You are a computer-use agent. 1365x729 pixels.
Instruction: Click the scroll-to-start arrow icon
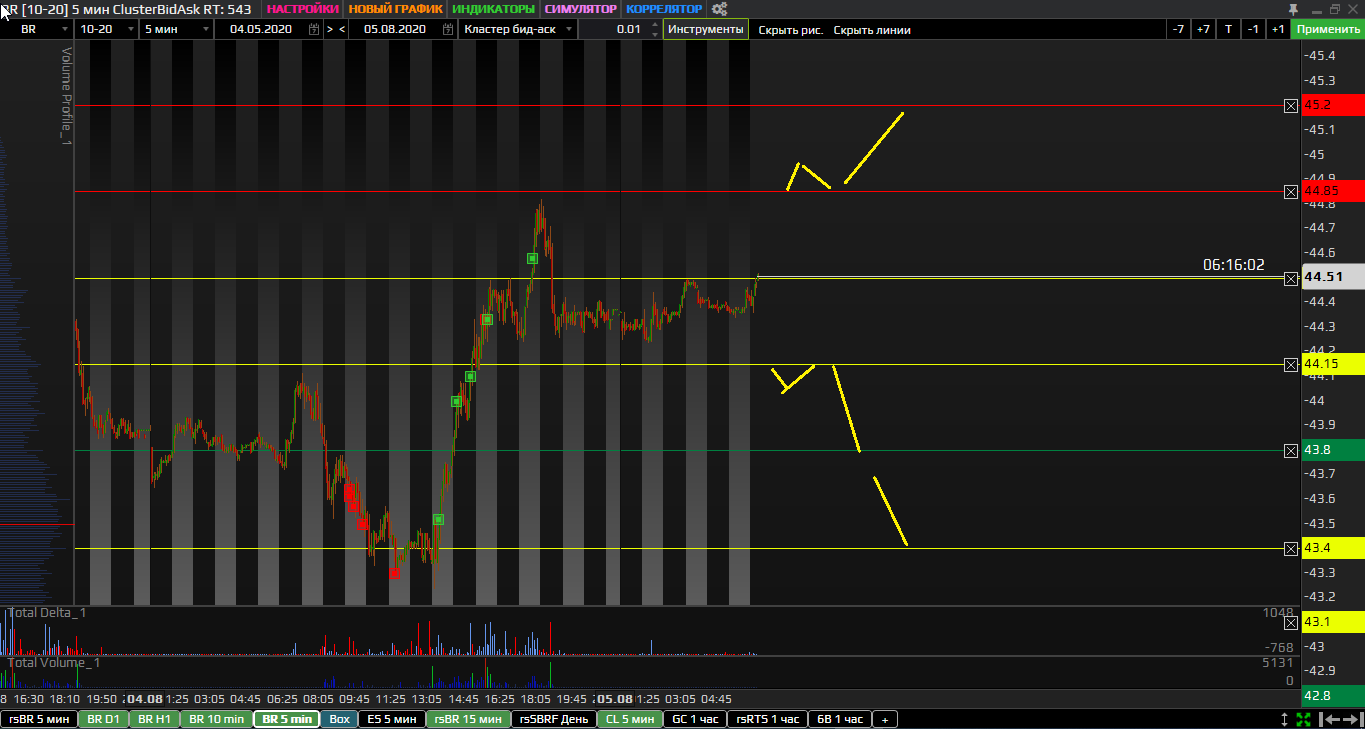tap(1329, 719)
